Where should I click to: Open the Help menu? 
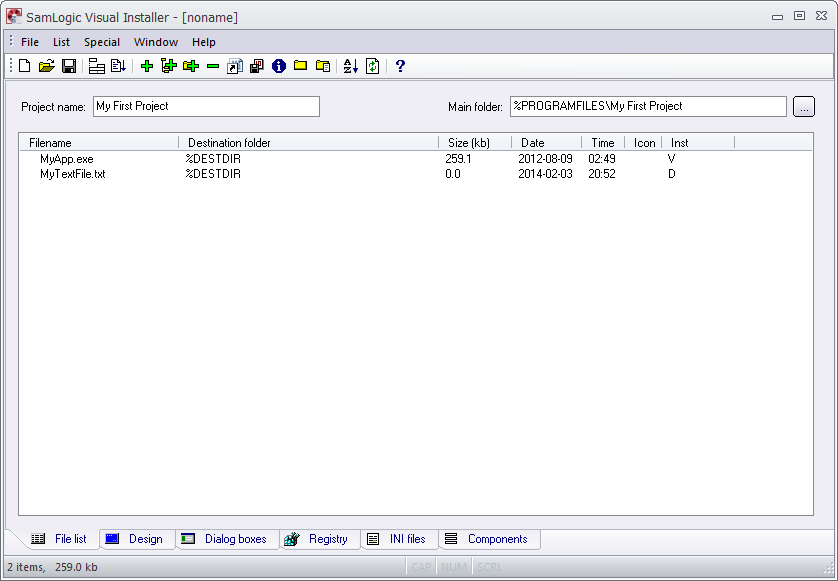(x=204, y=42)
